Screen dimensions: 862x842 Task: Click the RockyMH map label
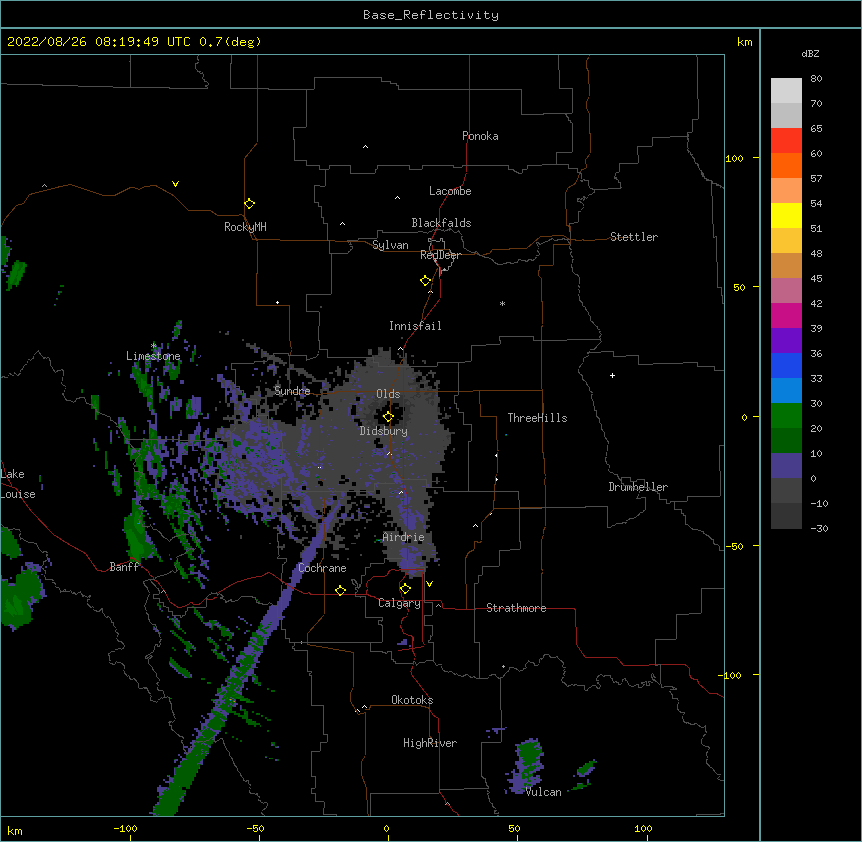(245, 227)
